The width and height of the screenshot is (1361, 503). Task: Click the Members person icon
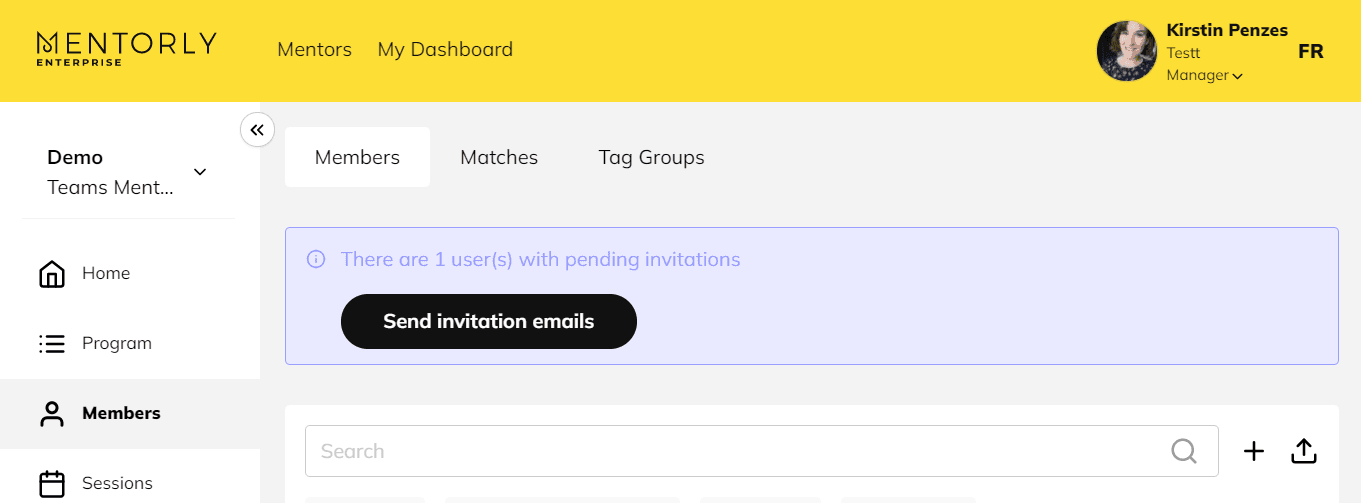click(51, 414)
